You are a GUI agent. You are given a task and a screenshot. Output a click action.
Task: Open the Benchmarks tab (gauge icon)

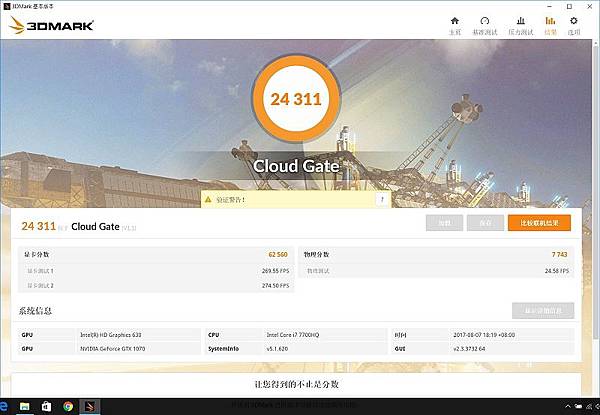(484, 26)
